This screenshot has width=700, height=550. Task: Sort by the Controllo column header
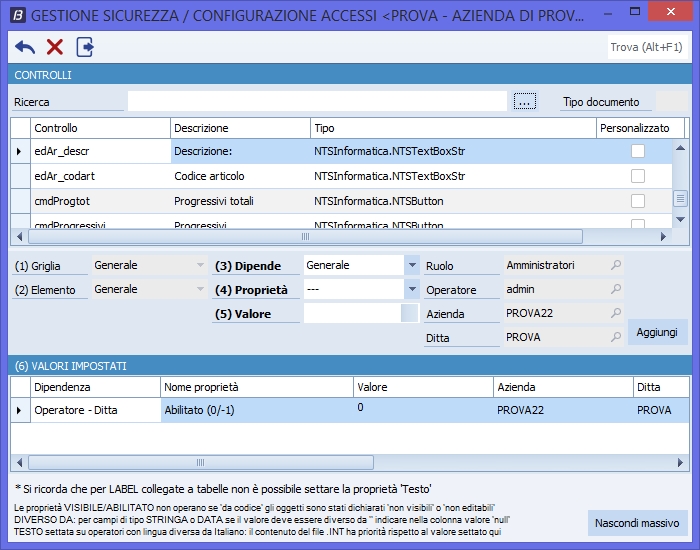pyautogui.click(x=100, y=128)
